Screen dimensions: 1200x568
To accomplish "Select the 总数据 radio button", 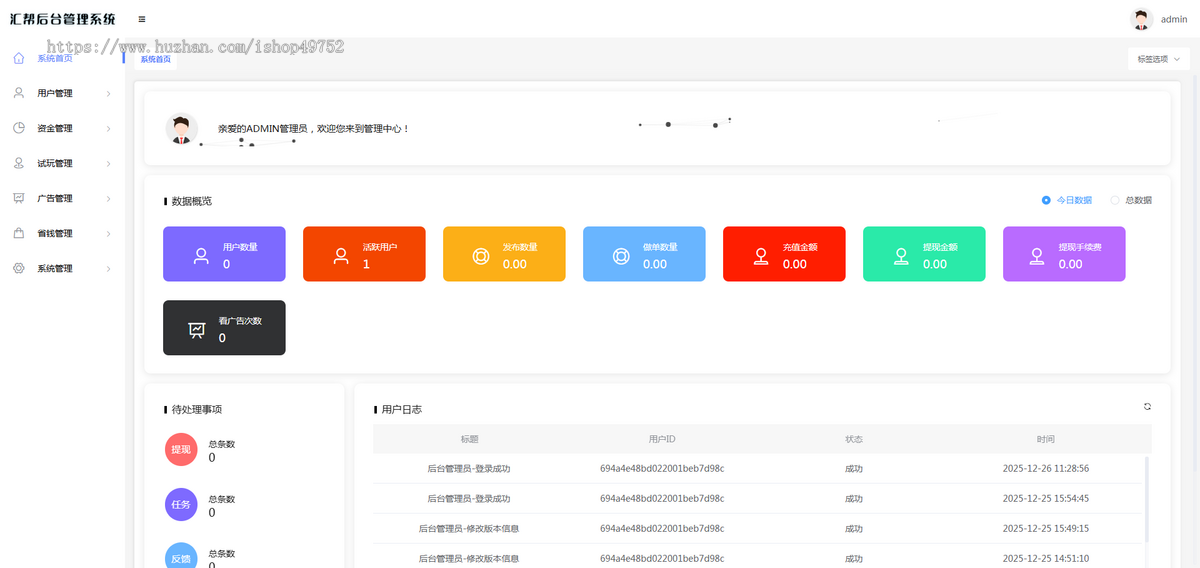I will (1115, 200).
